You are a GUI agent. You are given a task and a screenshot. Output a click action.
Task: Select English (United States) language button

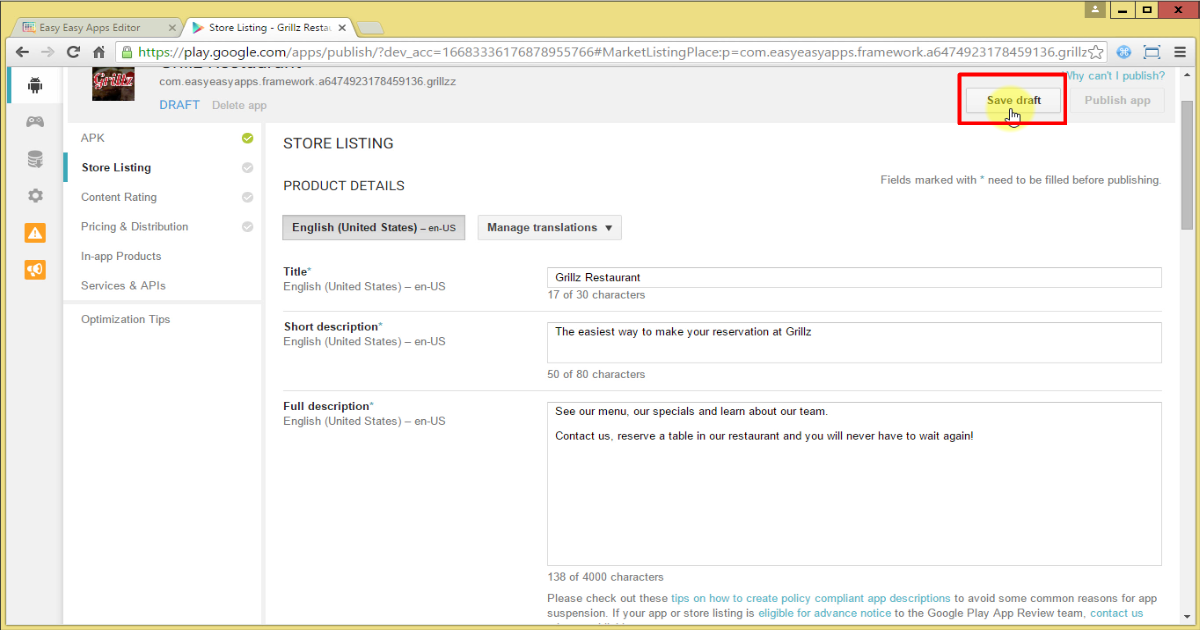(373, 228)
